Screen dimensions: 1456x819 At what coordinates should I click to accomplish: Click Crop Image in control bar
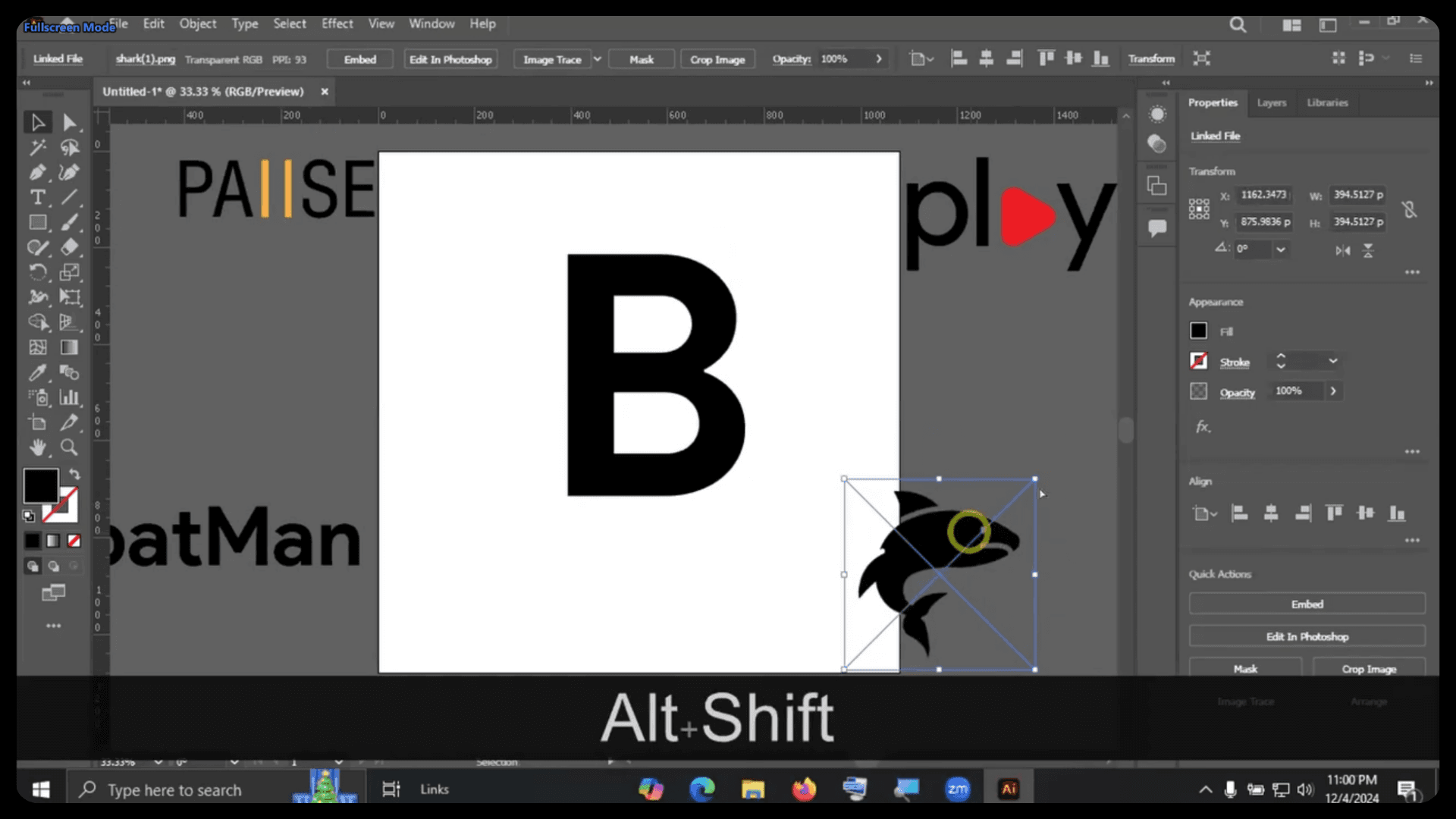pos(717,59)
